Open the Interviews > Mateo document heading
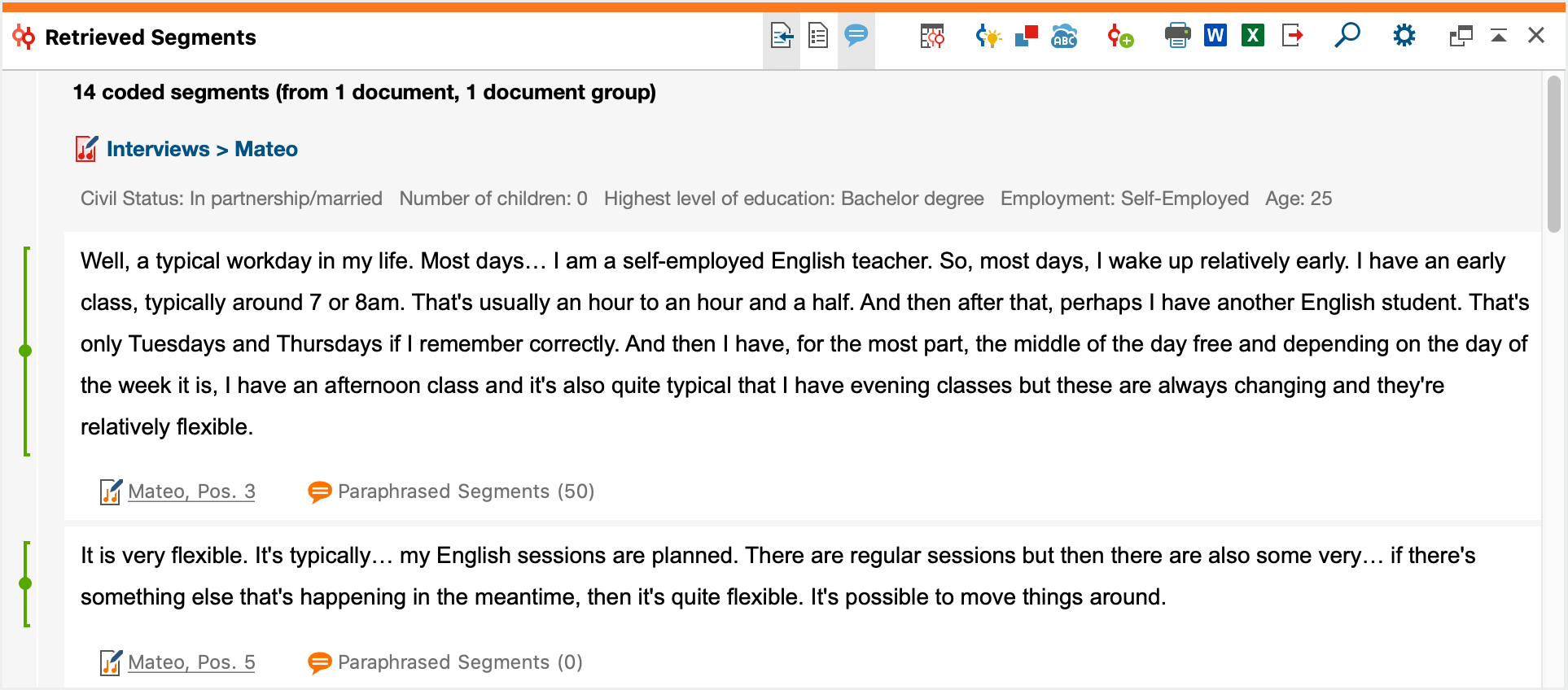 (x=202, y=149)
